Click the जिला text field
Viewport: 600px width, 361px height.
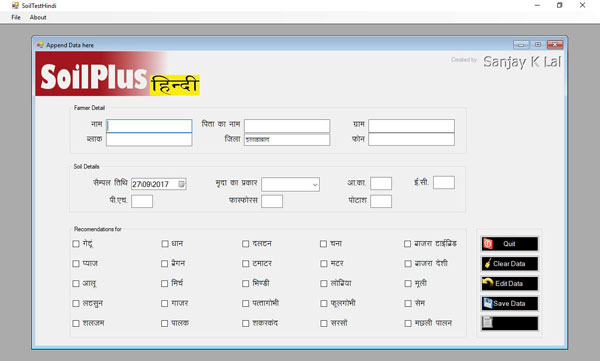[x=287, y=139]
